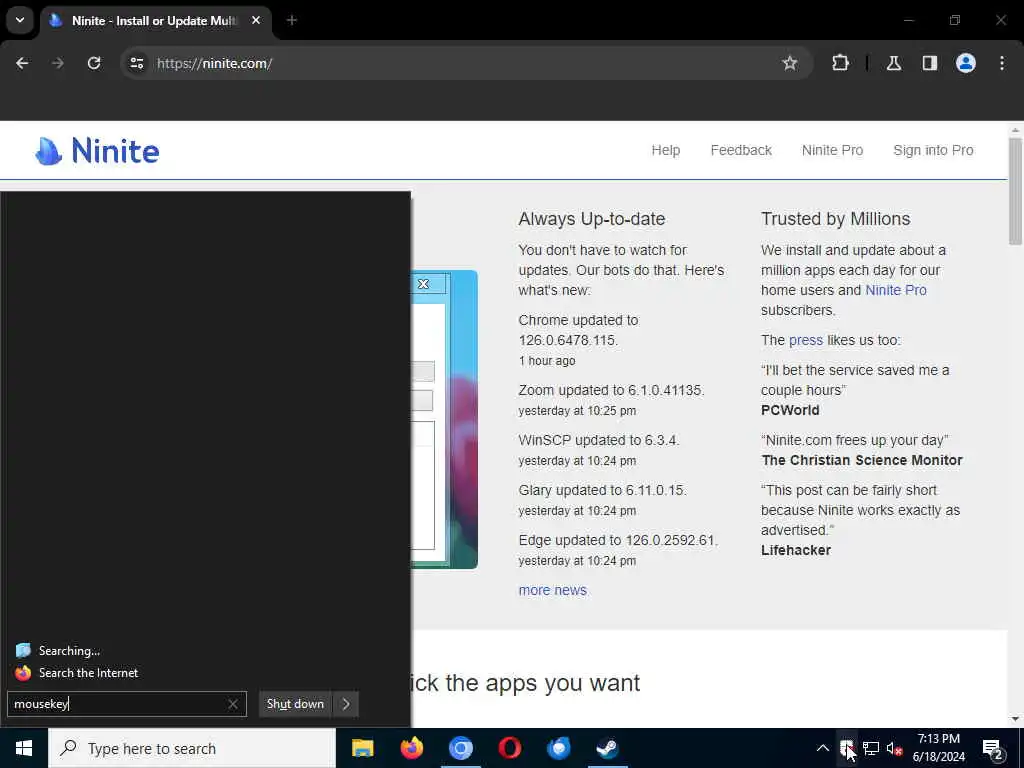Click Sign into Pro
The image size is (1024, 768).
(933, 150)
